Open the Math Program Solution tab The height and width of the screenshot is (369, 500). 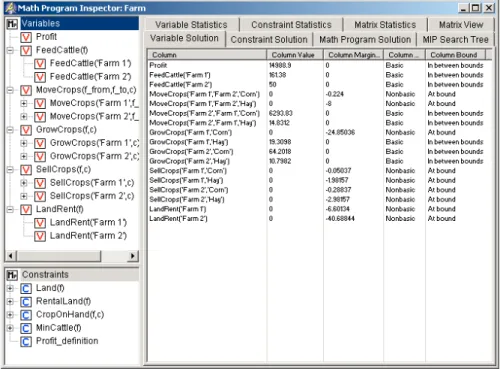pos(365,39)
